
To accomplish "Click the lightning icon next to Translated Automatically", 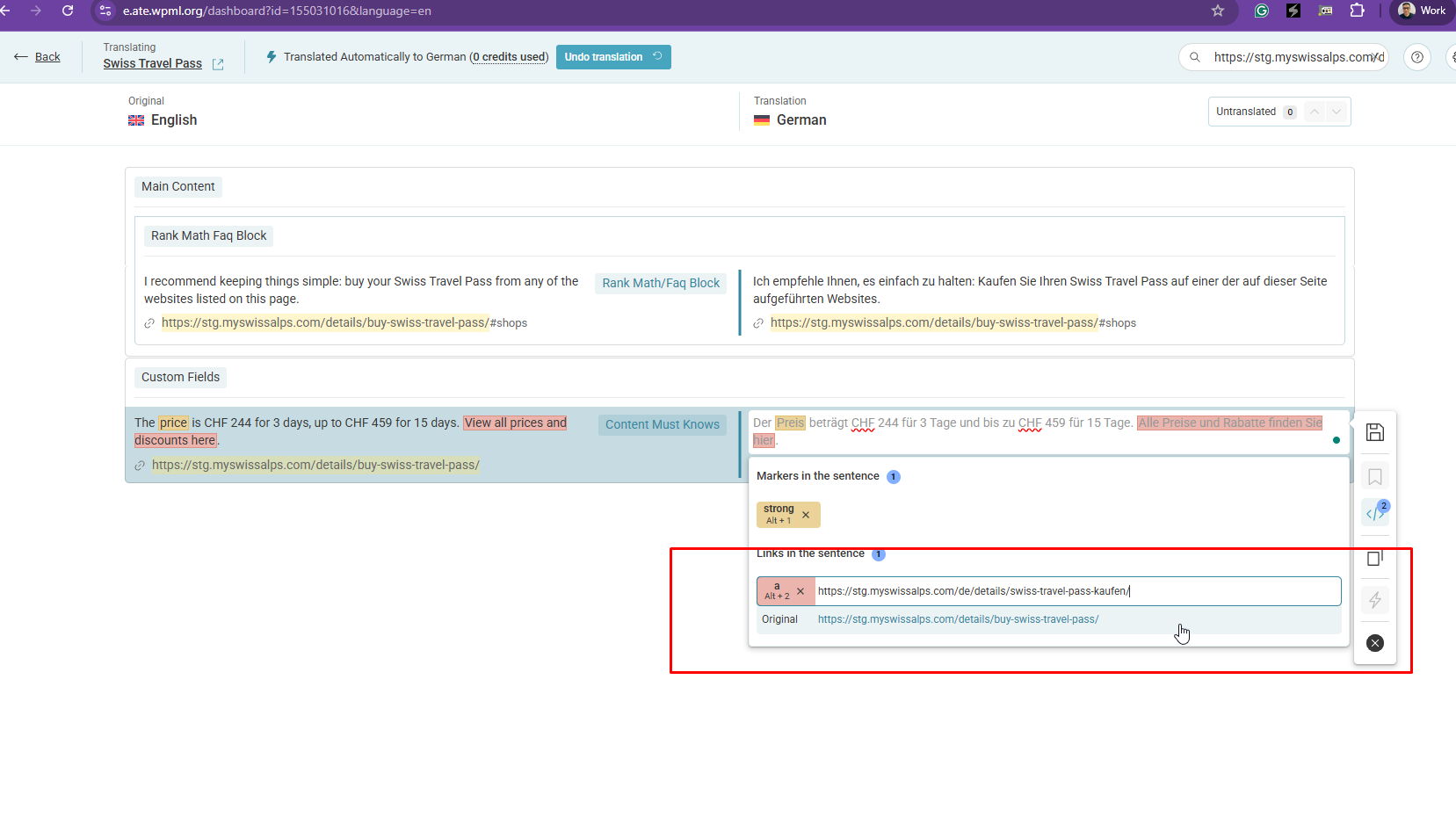I will [x=272, y=57].
